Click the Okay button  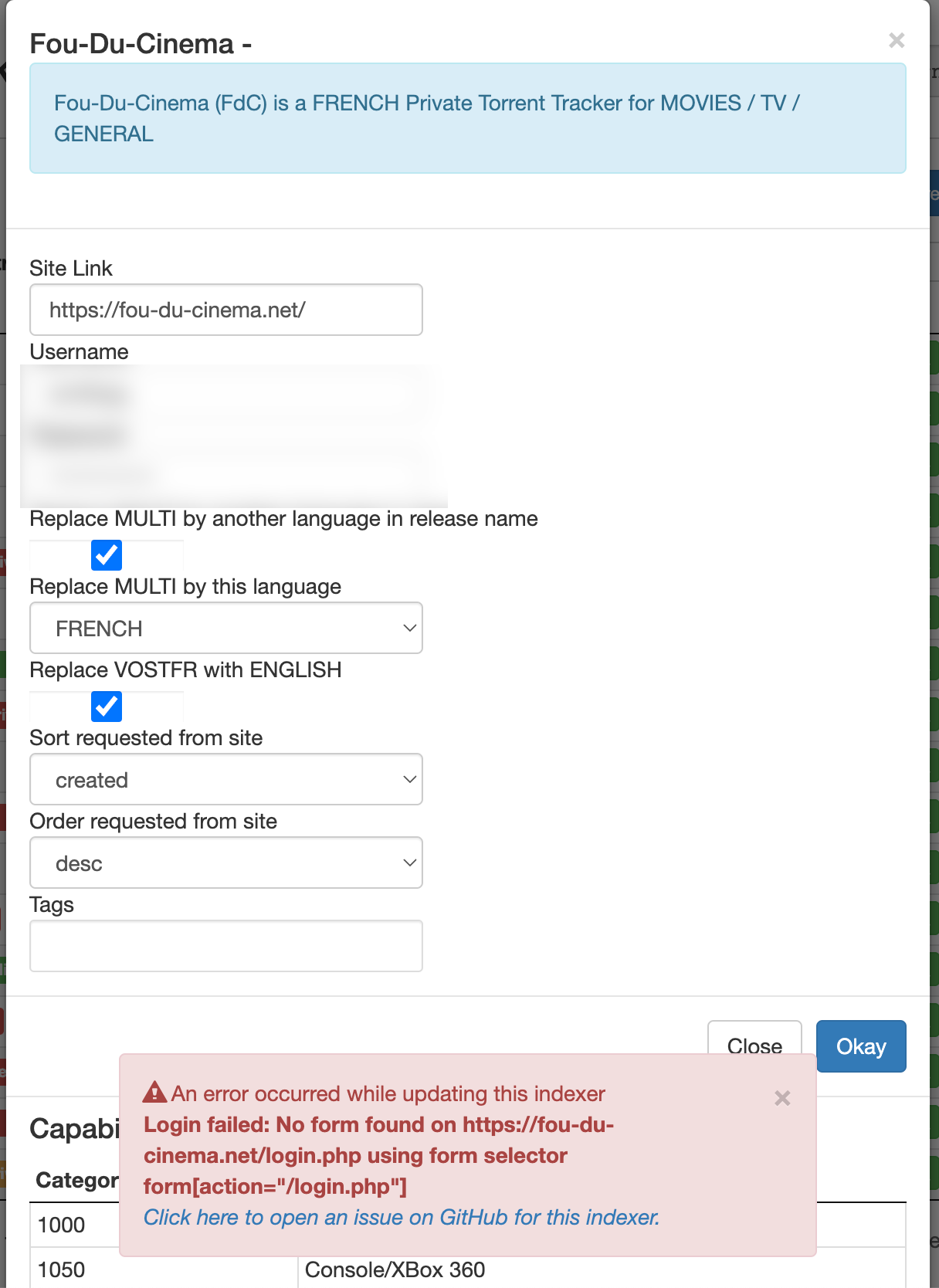point(861,1046)
